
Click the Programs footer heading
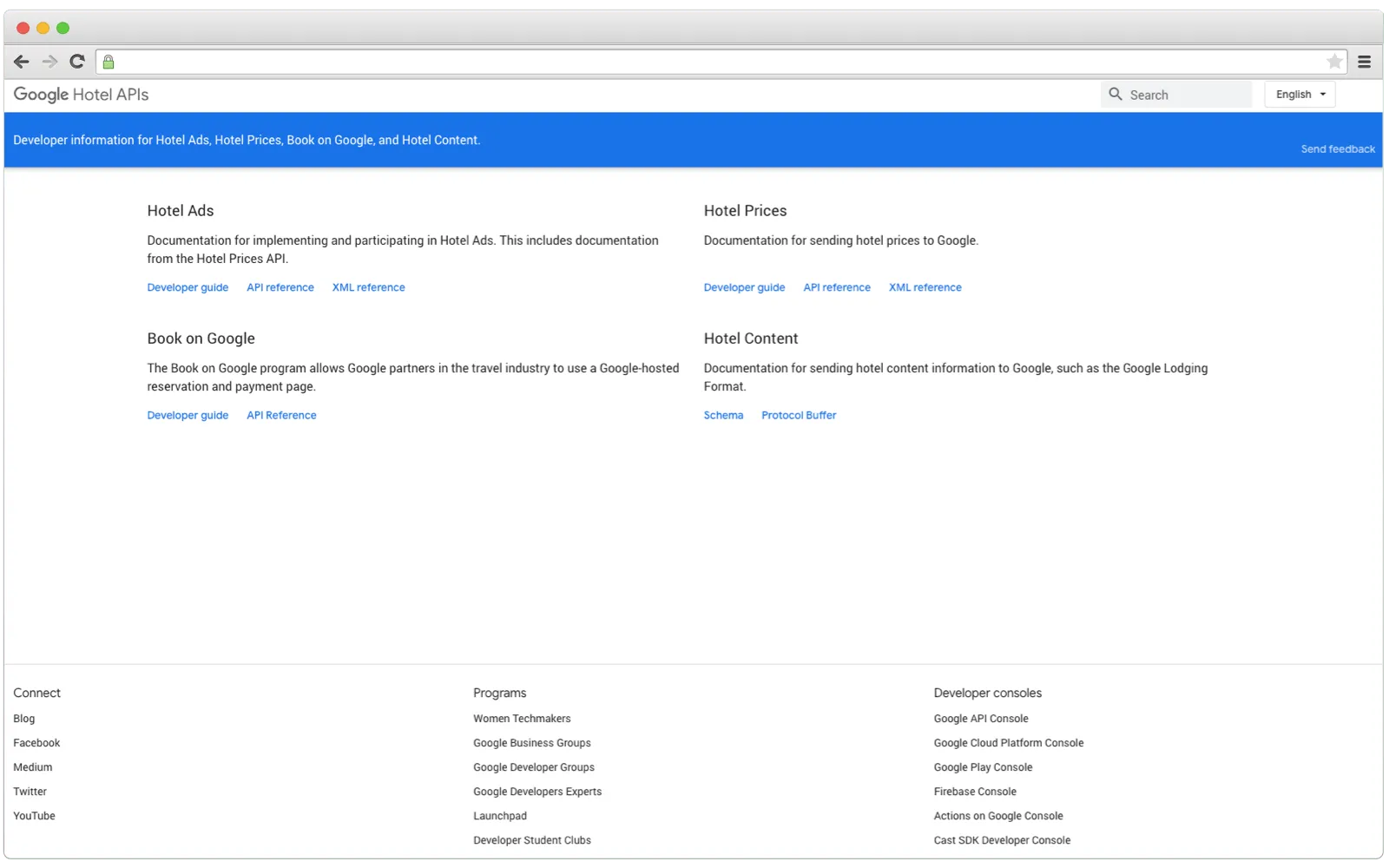(500, 693)
